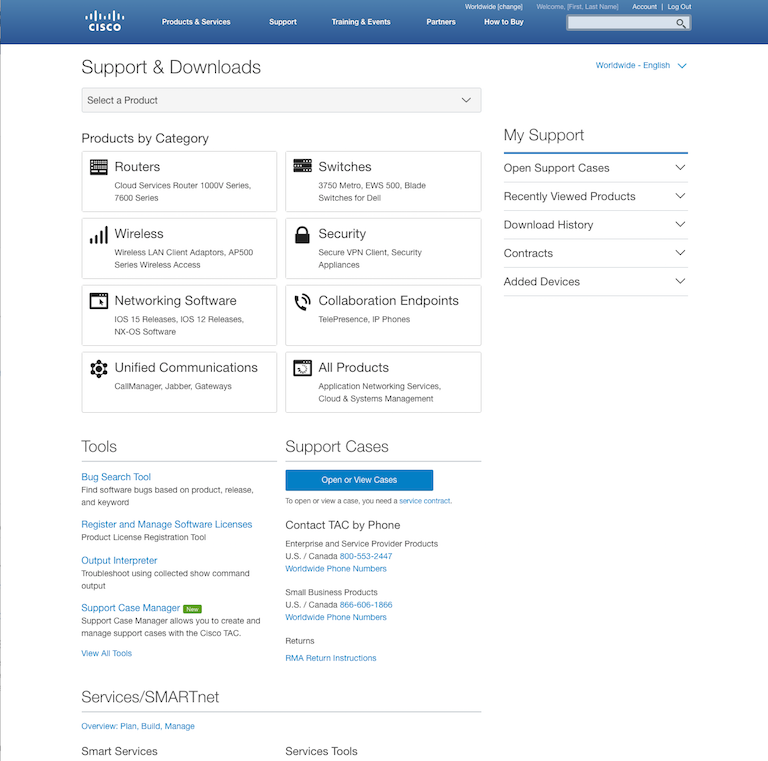
Task: Expand Open Support Cases section
Action: 596,168
